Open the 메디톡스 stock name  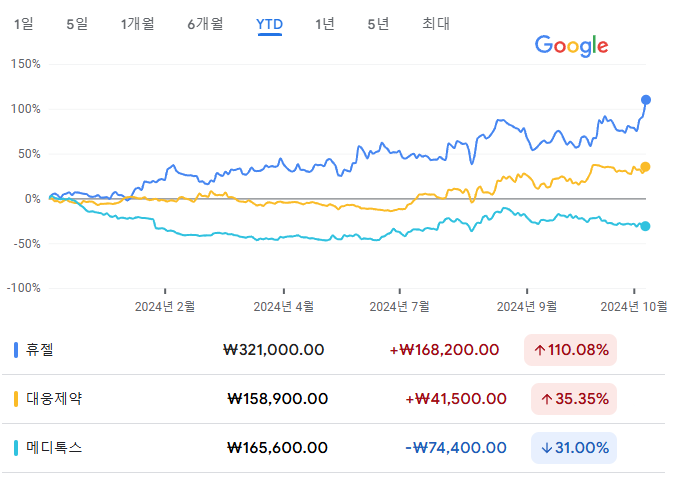click(x=54, y=448)
